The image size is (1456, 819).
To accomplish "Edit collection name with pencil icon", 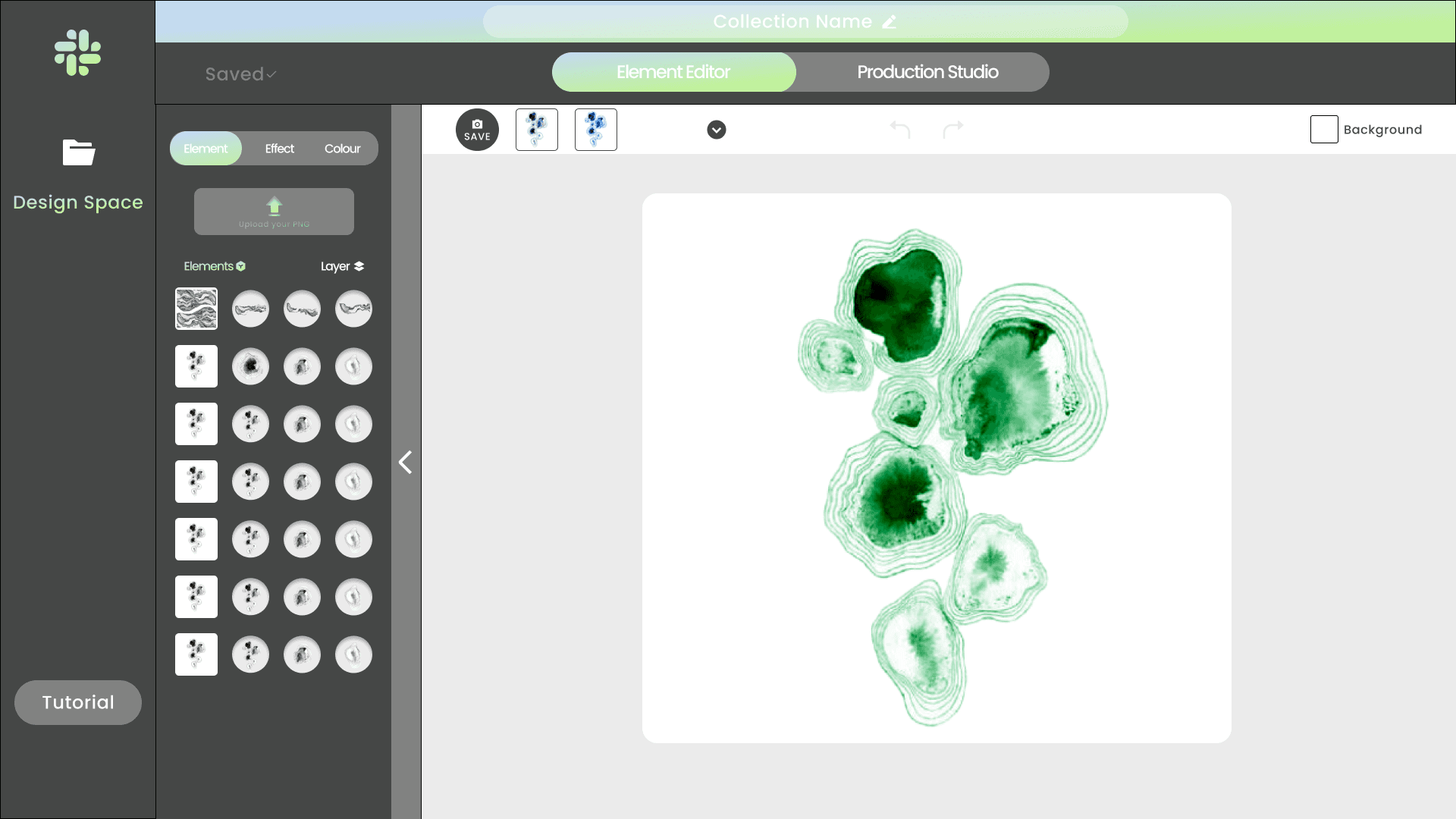I will [x=890, y=22].
